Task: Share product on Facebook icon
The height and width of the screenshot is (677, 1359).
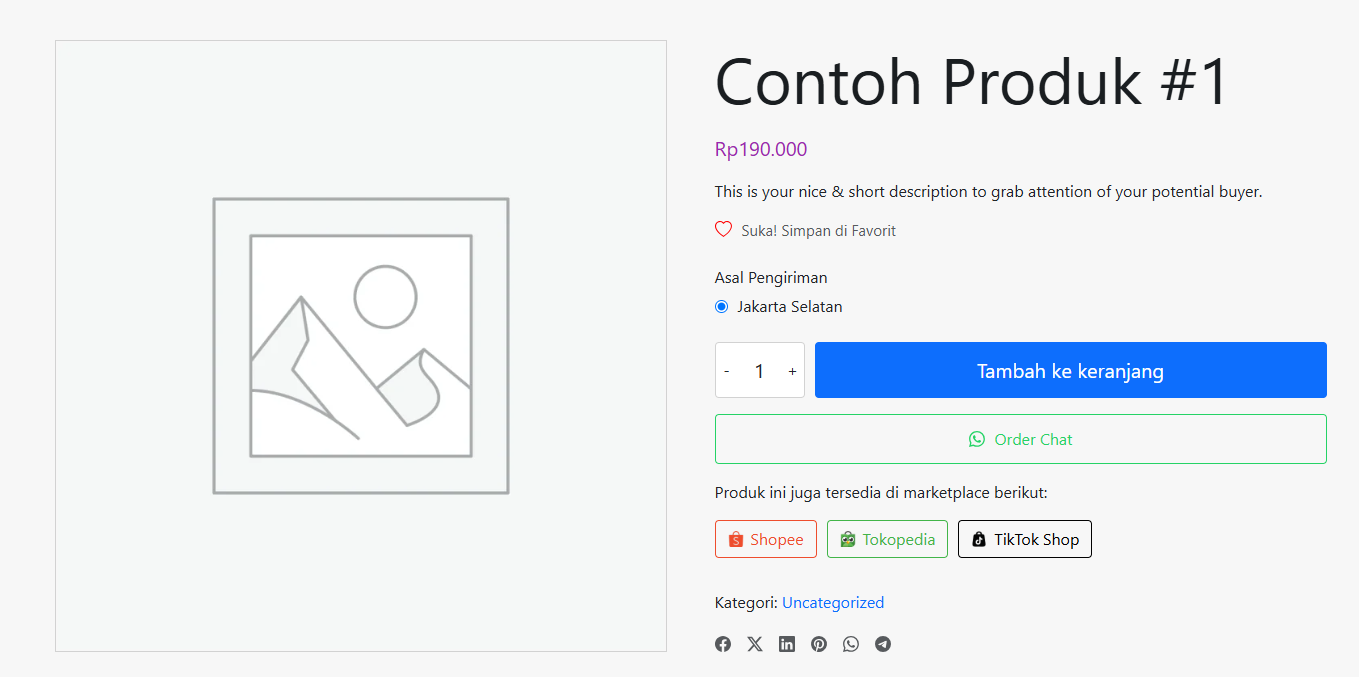Action: (x=723, y=644)
